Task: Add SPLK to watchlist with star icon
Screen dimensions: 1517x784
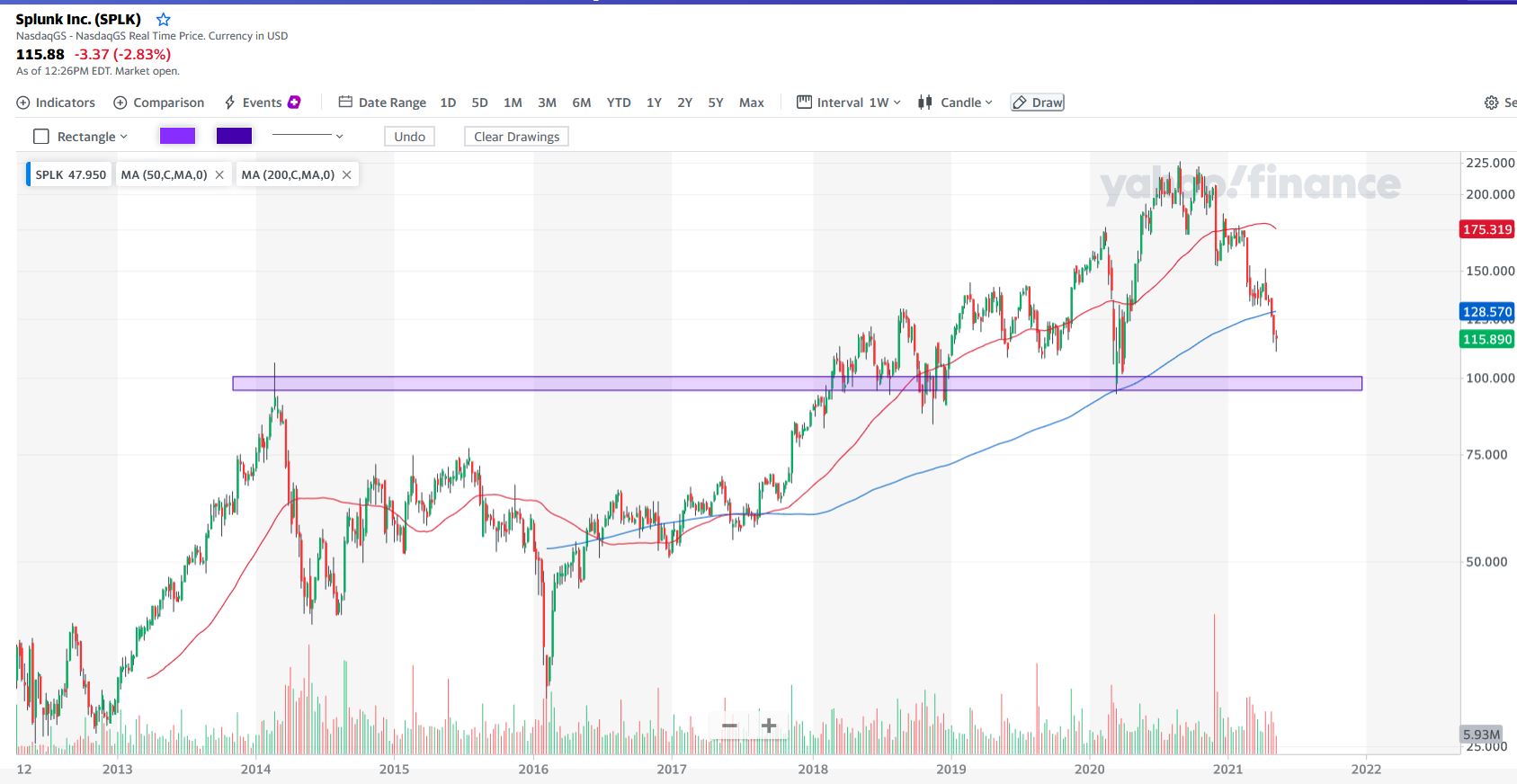Action: (163, 20)
